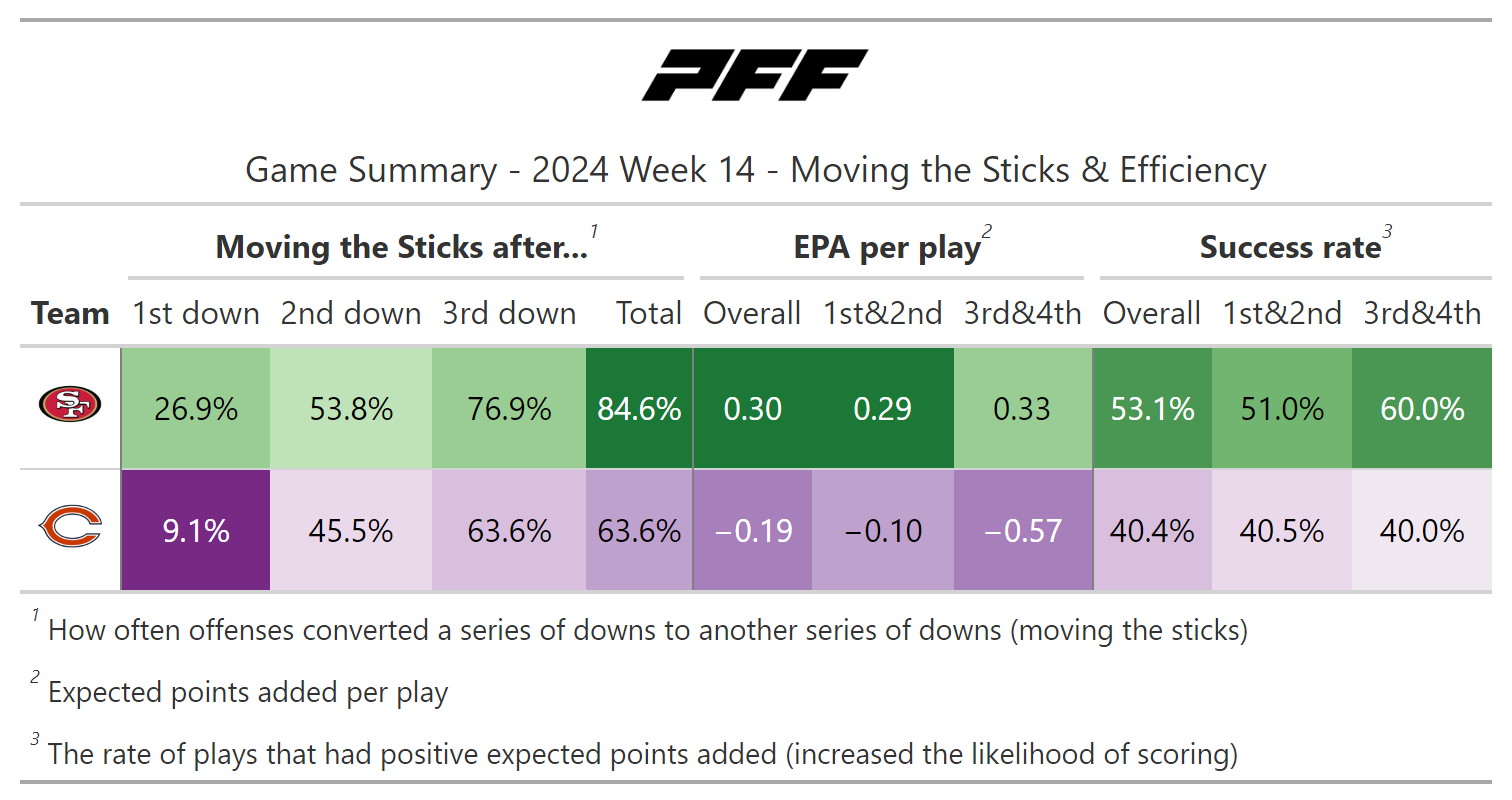The image size is (1512, 800).
Task: Click the Bears 9.1% purple cell
Action: [195, 530]
